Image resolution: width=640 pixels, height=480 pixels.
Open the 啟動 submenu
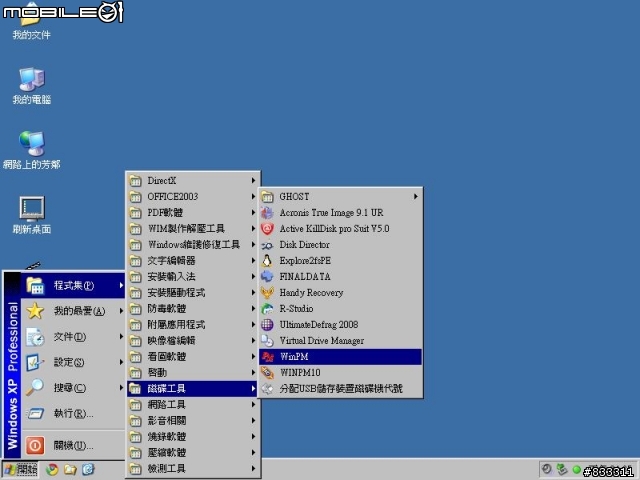coord(193,372)
